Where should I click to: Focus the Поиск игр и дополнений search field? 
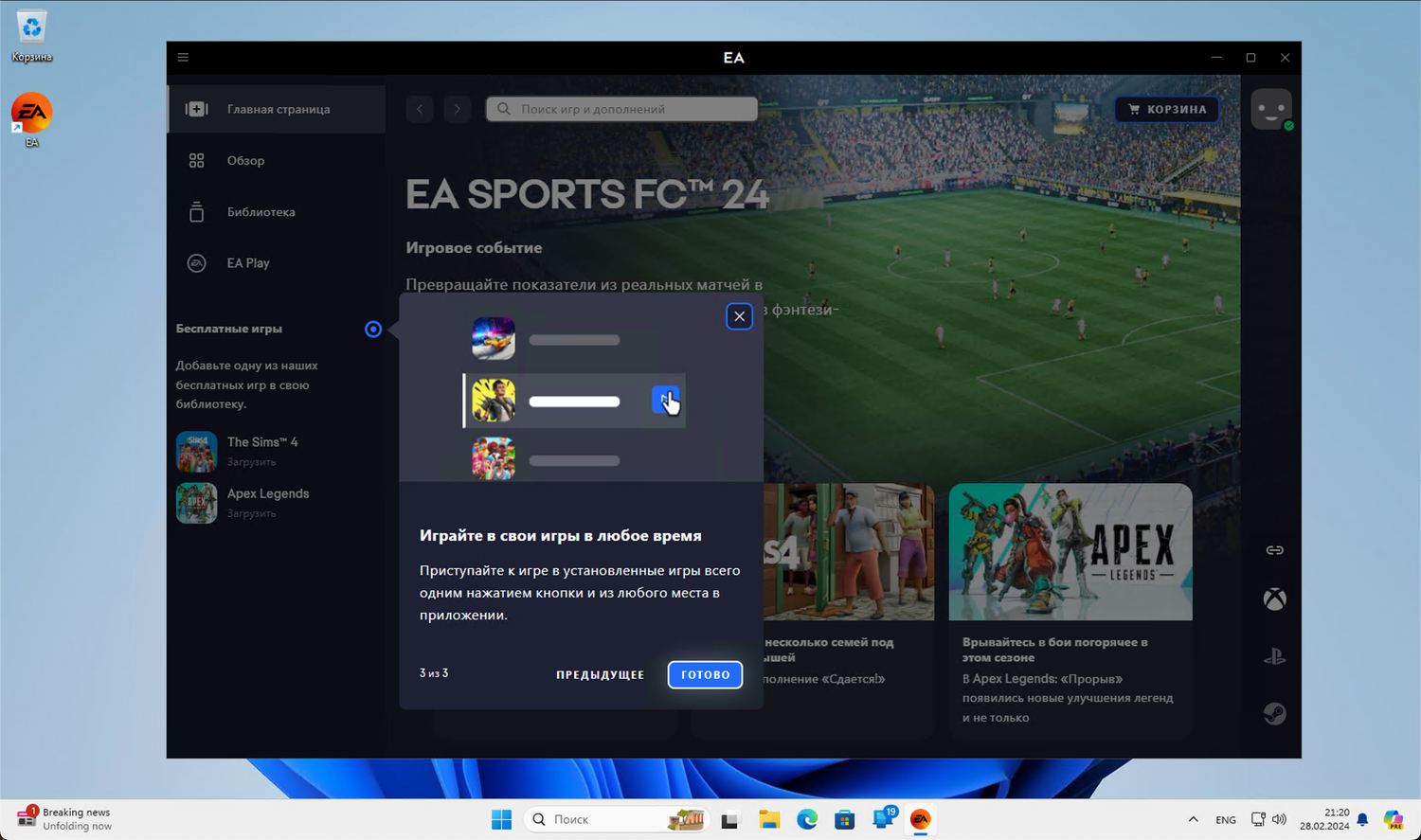(x=621, y=109)
